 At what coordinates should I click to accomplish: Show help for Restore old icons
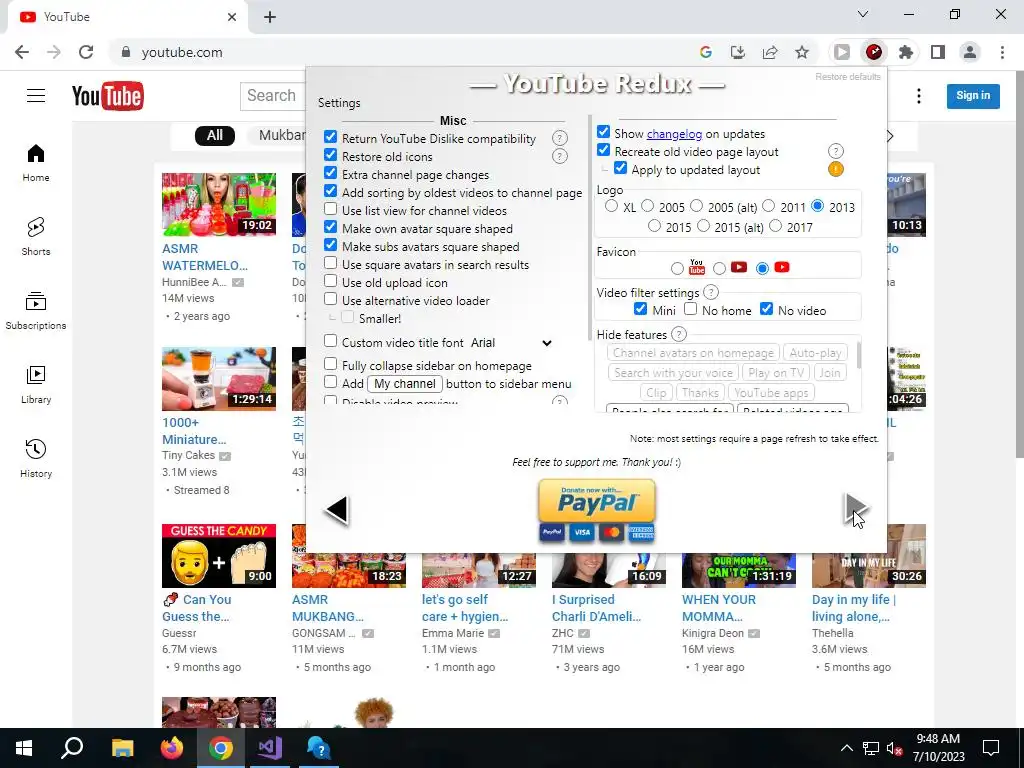(560, 156)
